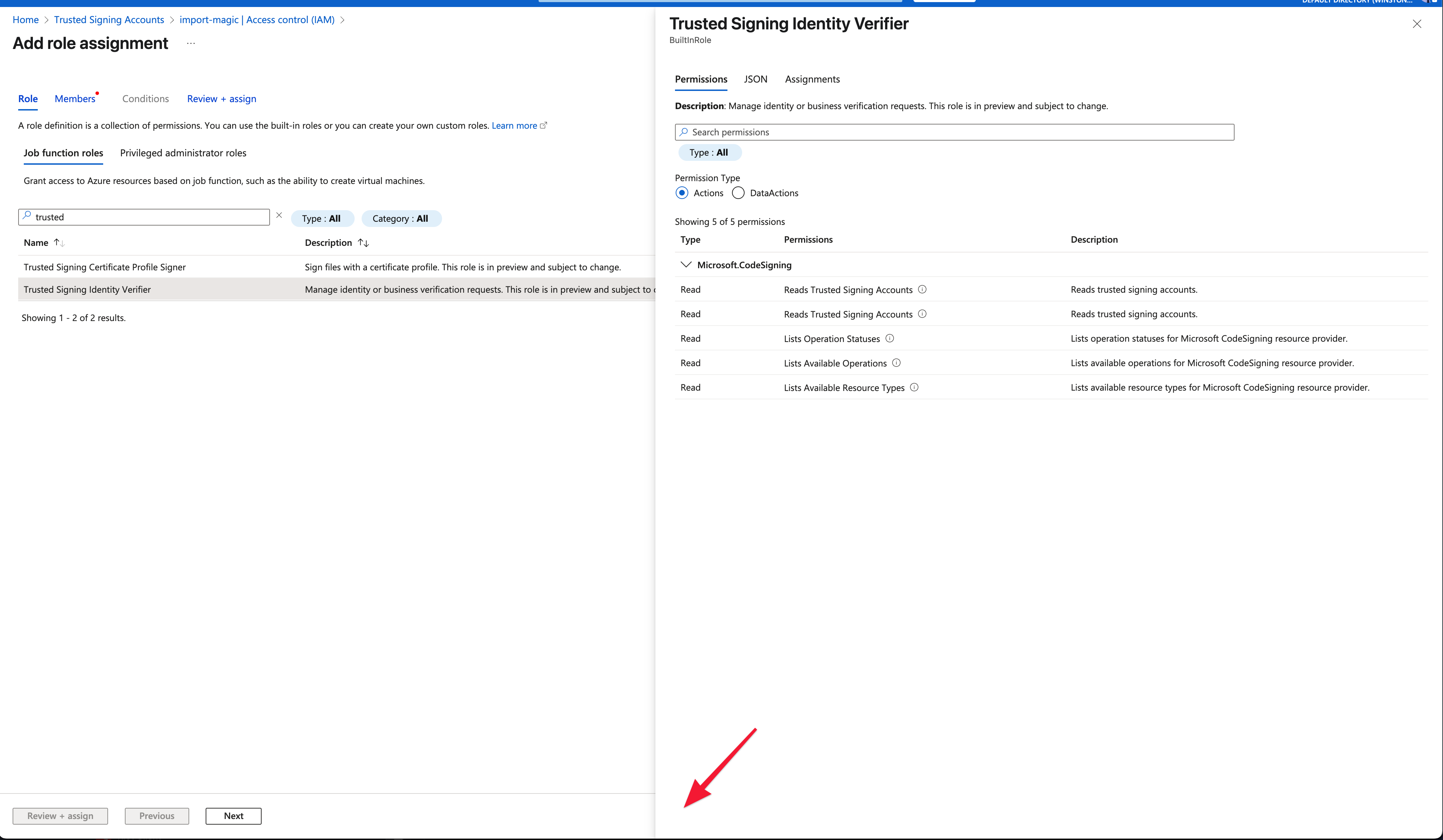Click the Next button
Screen dimensions: 1443x840
(x=234, y=816)
